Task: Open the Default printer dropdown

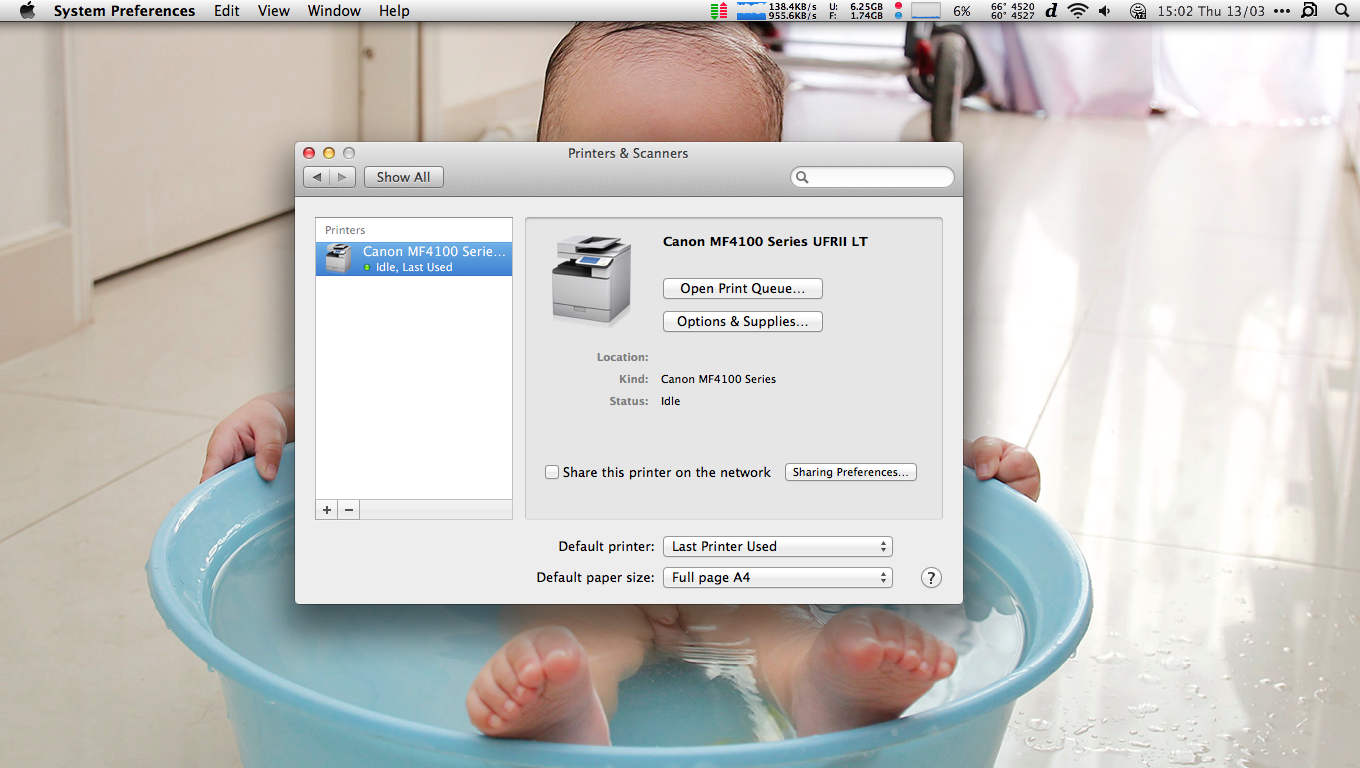Action: pyautogui.click(x=777, y=546)
